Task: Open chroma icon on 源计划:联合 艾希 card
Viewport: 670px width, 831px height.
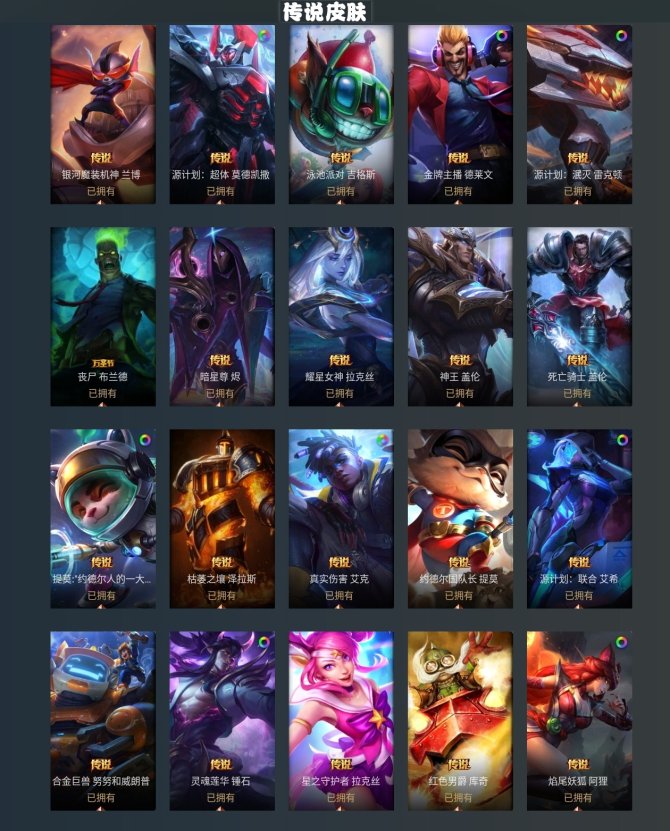Action: pos(622,440)
